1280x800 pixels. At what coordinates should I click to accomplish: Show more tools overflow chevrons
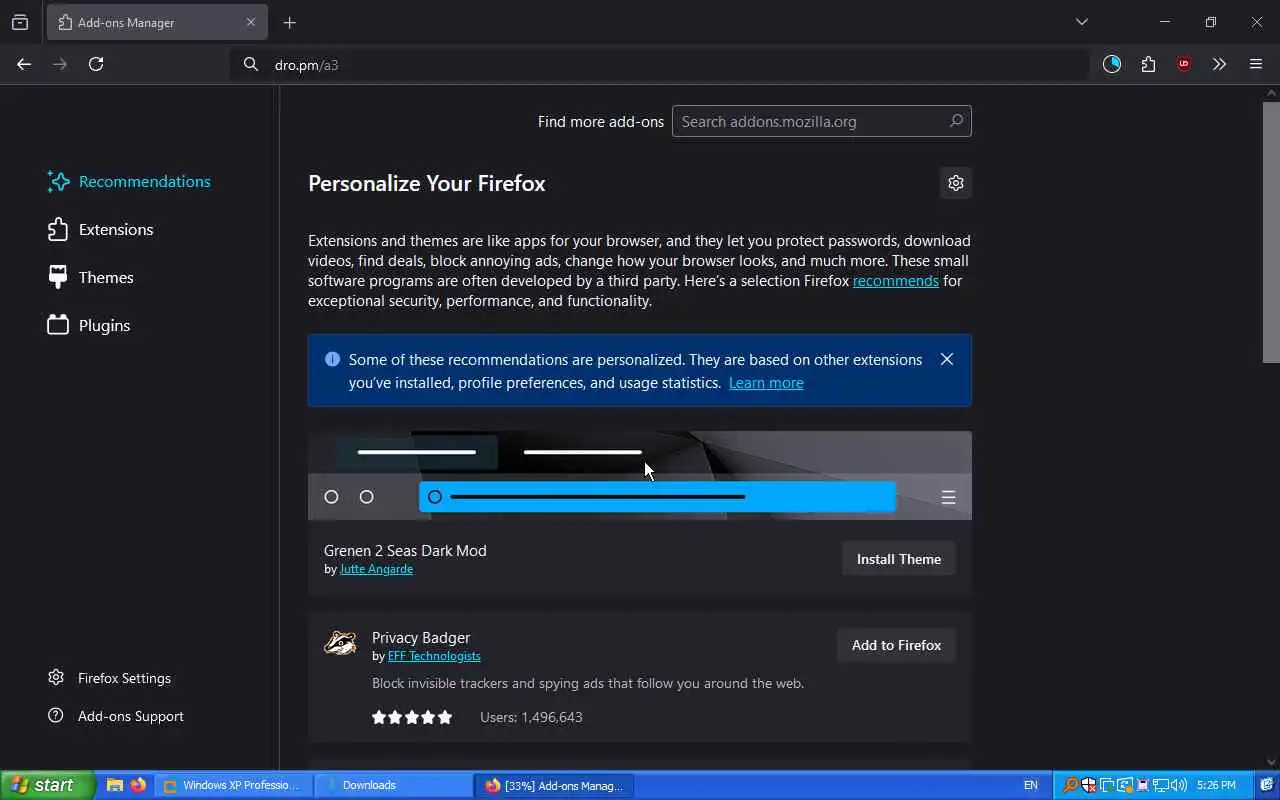point(1219,64)
